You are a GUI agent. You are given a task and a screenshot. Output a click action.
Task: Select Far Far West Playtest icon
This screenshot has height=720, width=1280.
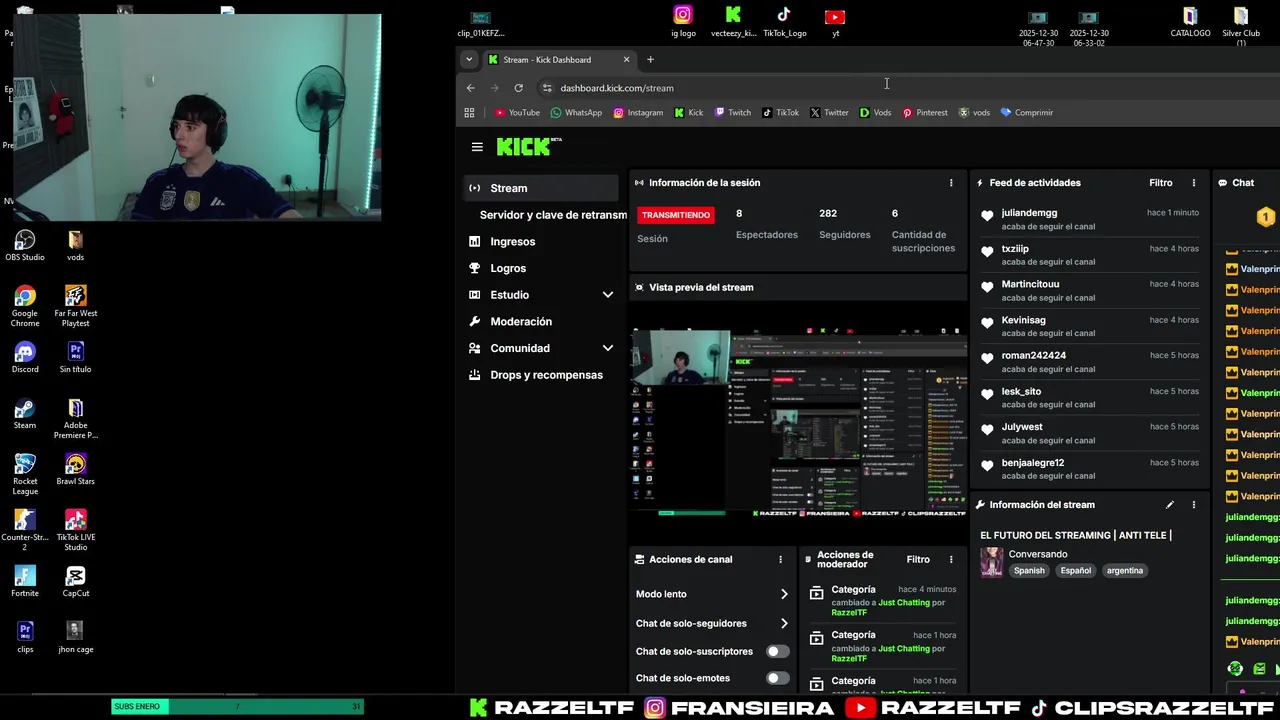(x=75, y=306)
